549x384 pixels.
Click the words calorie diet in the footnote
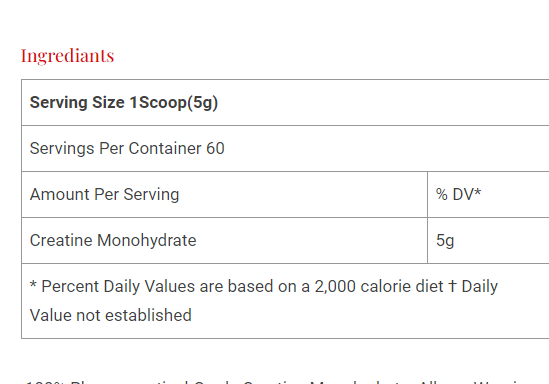click(402, 286)
